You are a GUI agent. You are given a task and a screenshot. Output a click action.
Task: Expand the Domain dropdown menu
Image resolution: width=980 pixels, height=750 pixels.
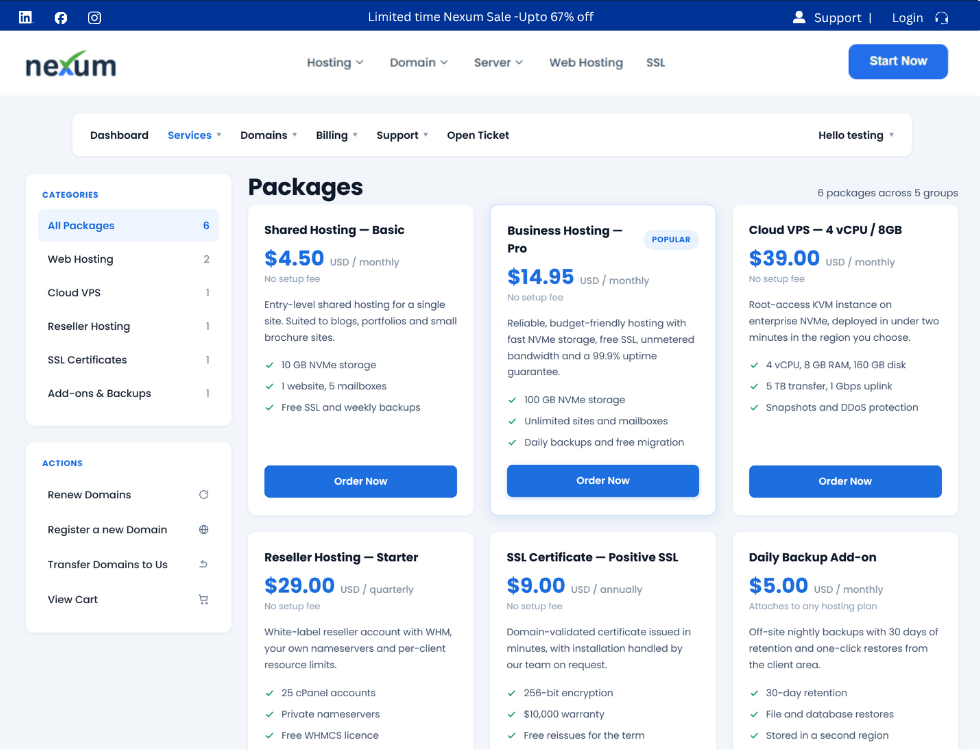tap(419, 62)
